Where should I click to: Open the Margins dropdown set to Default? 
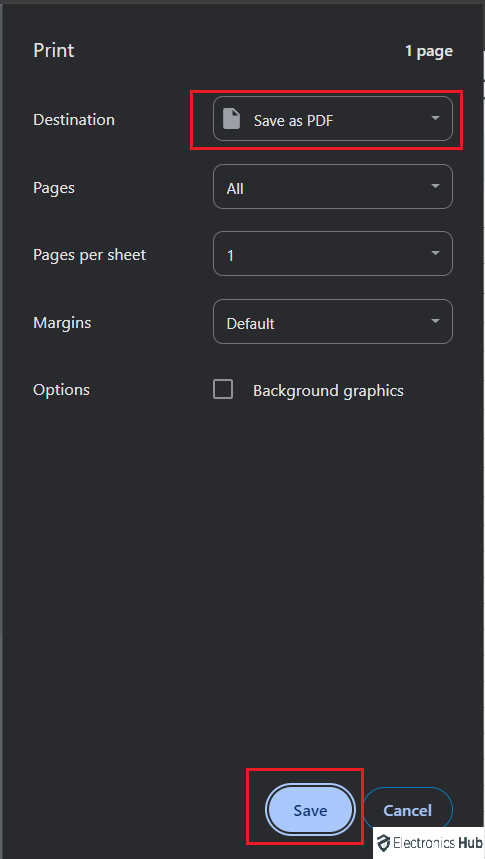(x=333, y=322)
